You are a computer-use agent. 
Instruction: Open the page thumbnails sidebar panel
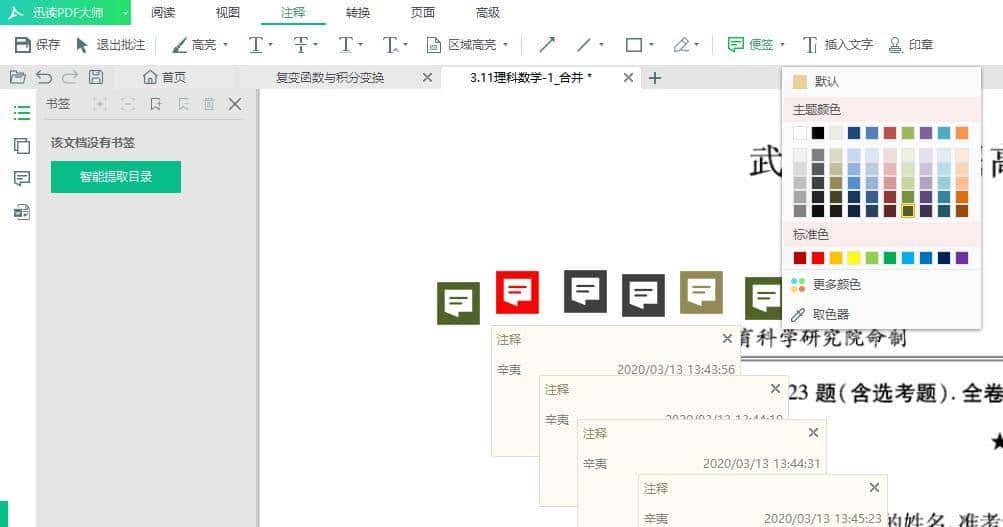22,146
